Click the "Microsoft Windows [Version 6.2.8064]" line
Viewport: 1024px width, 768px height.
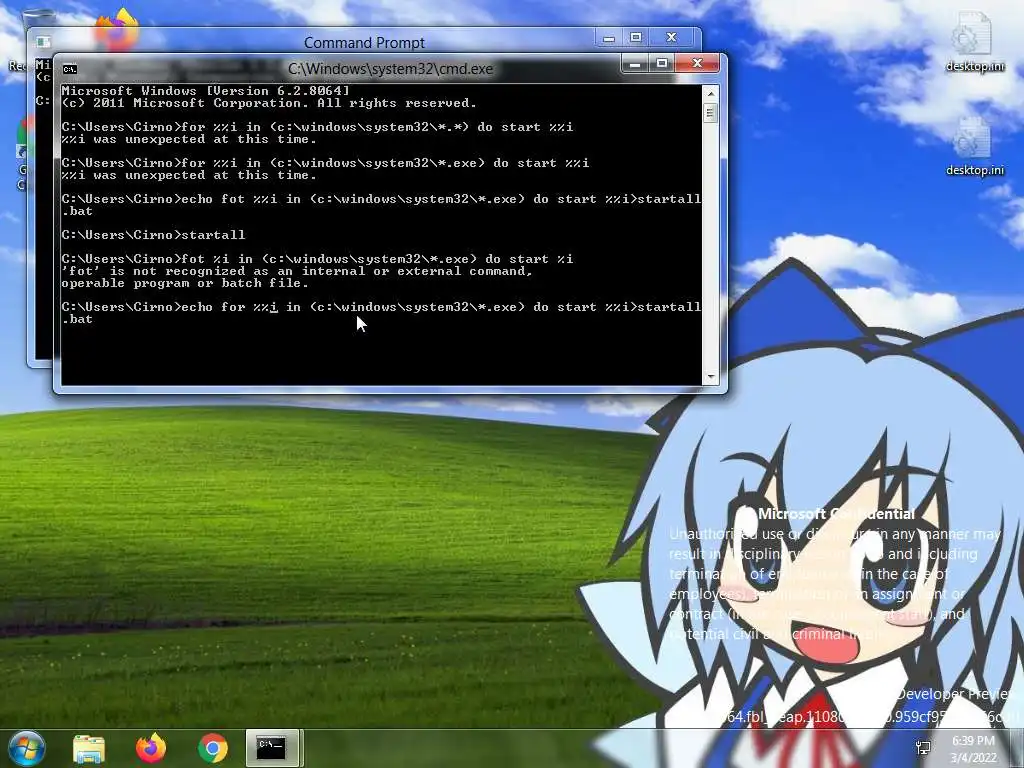[206, 91]
